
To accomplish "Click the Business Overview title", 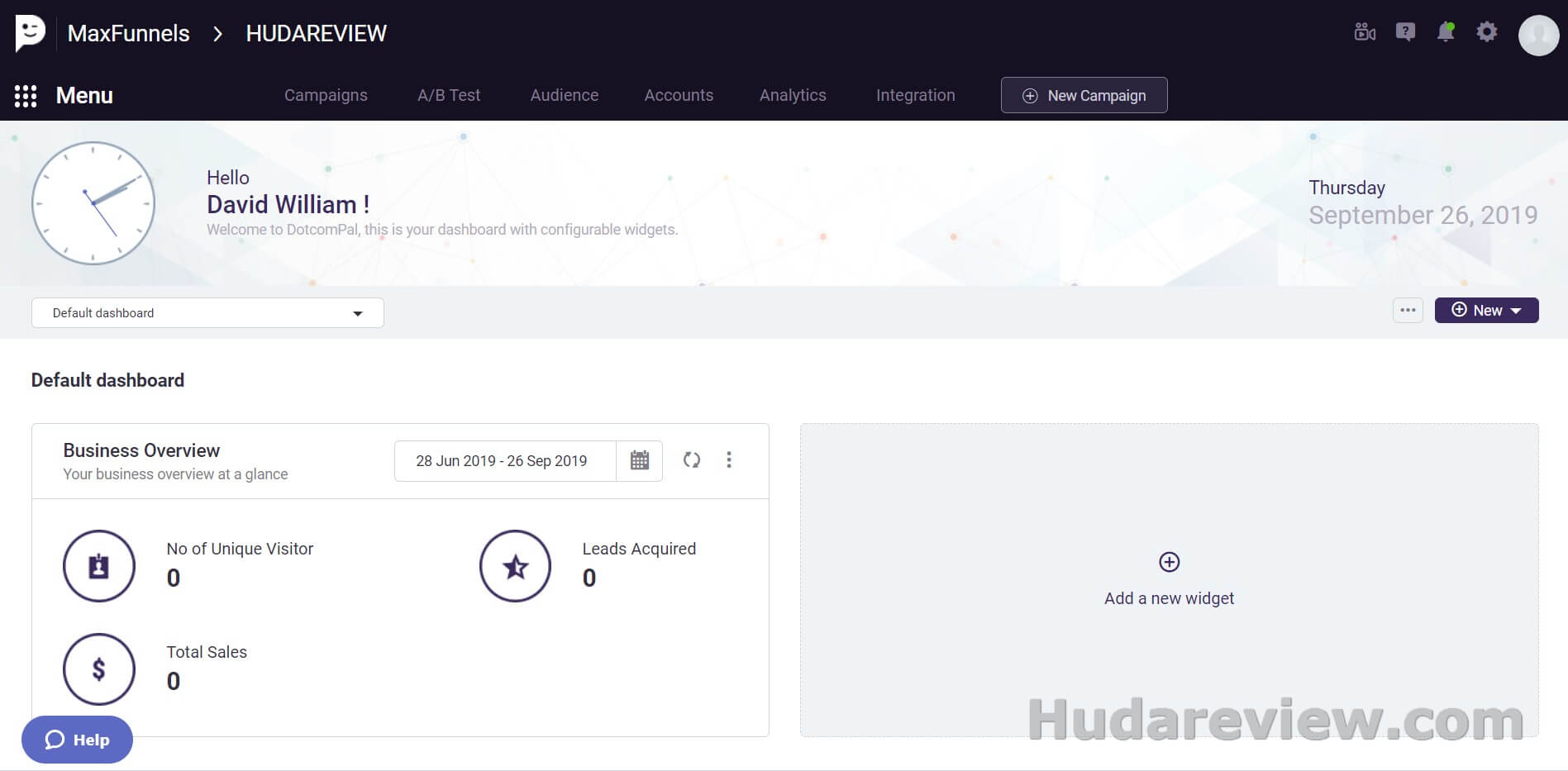I will [141, 450].
